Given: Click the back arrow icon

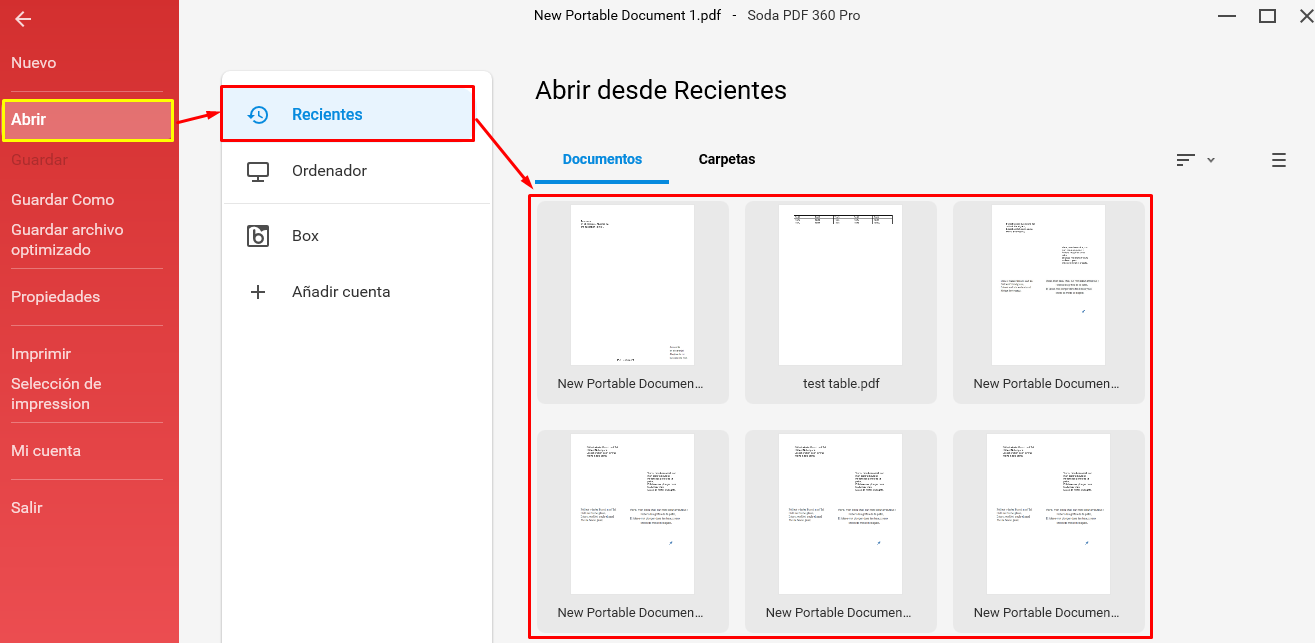Looking at the screenshot, I should point(23,19).
